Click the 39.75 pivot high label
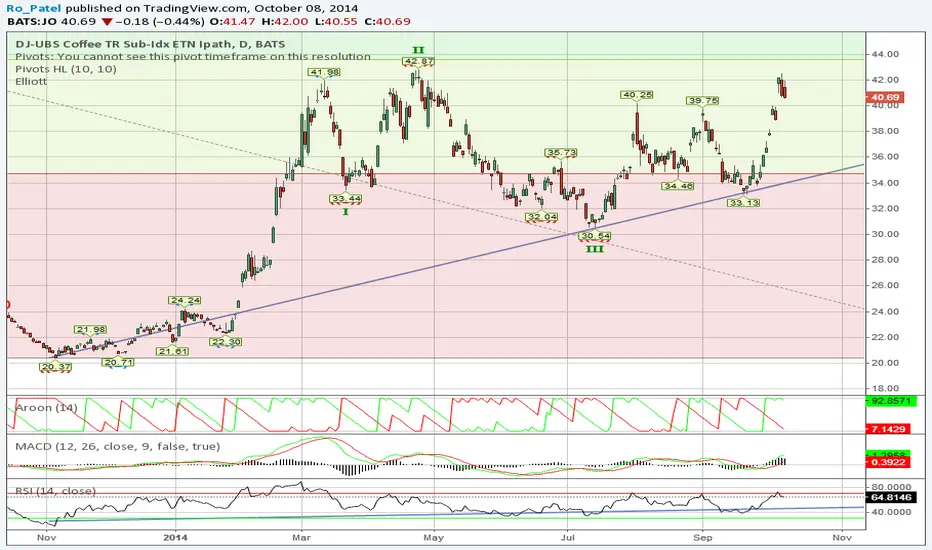This screenshot has width=932, height=550. pyautogui.click(x=703, y=100)
